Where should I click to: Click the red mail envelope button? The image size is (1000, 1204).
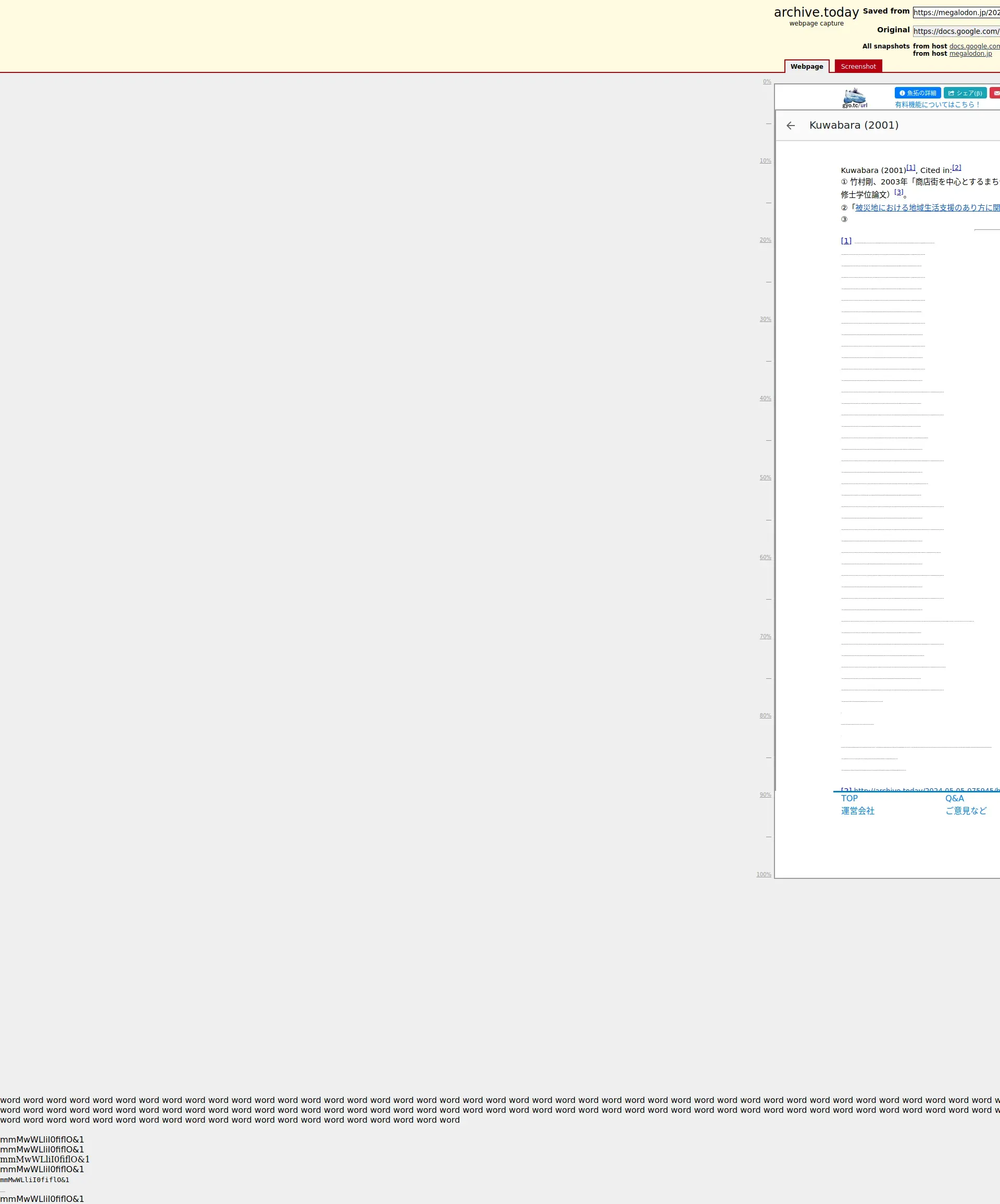coord(996,93)
